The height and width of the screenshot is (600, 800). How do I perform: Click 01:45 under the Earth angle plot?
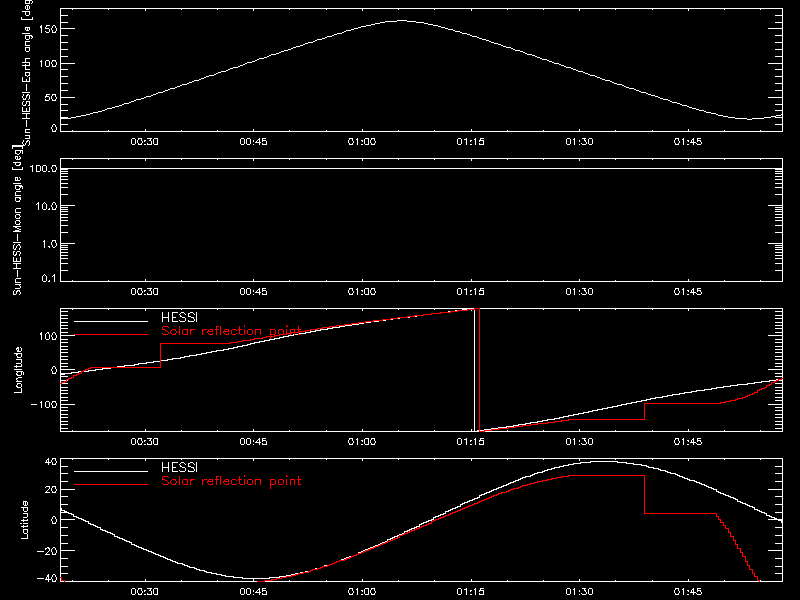(x=688, y=142)
